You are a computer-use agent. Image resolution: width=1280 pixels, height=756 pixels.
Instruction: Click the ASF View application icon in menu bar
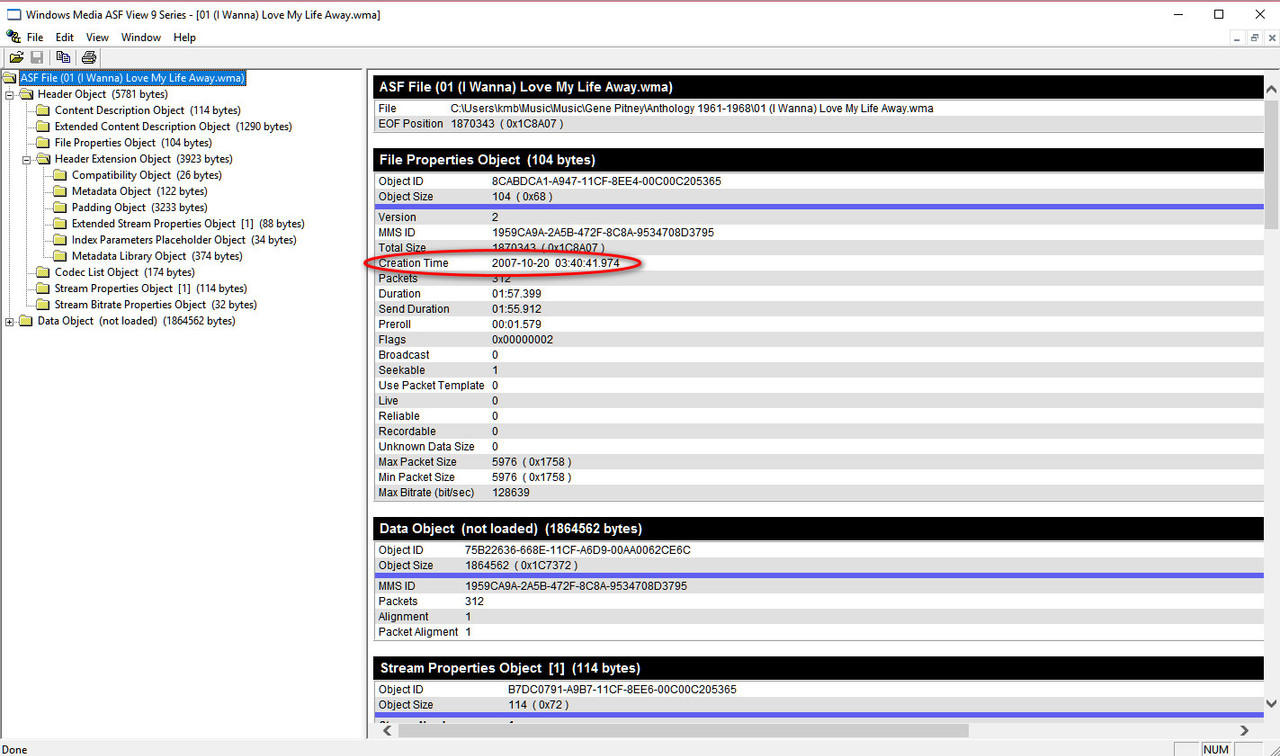click(13, 37)
